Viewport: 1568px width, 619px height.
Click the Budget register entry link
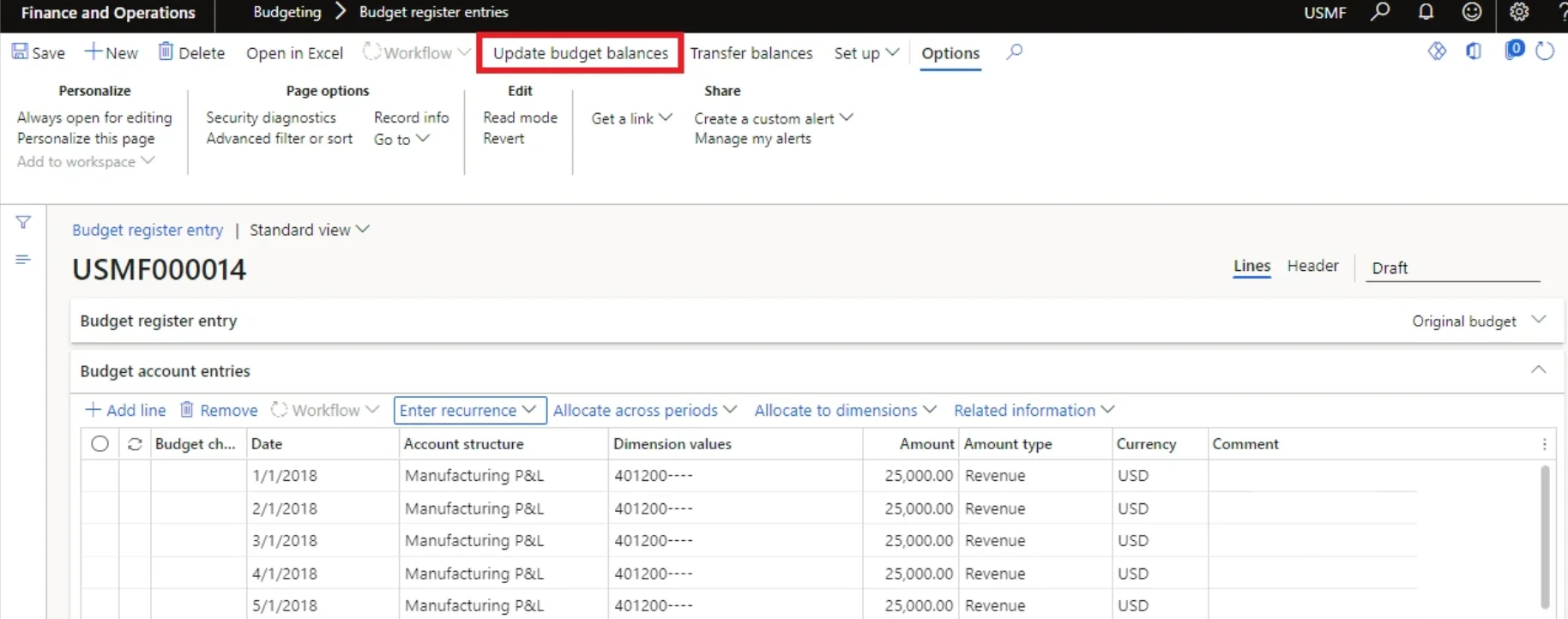(x=148, y=230)
